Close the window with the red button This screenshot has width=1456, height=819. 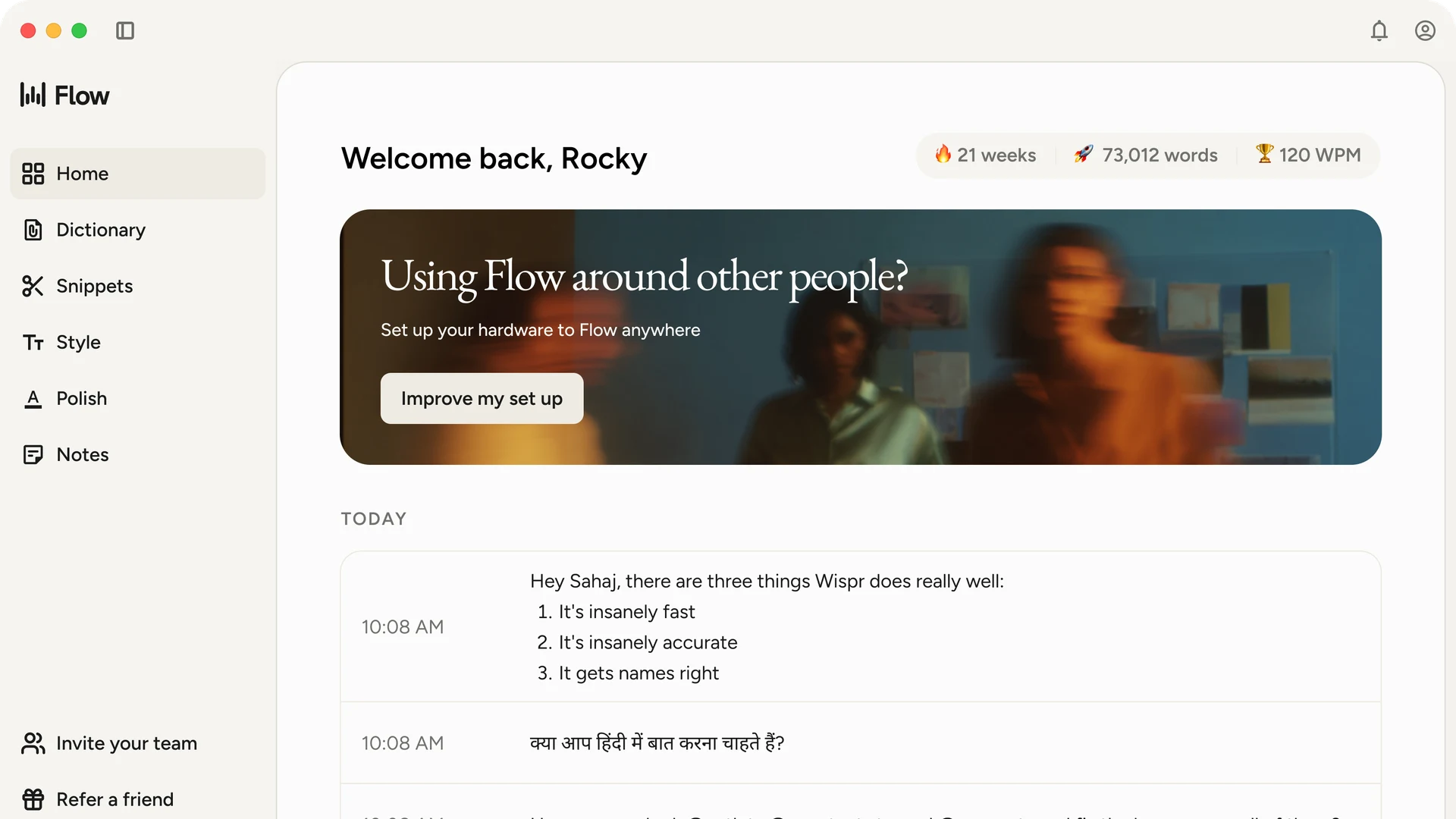coord(28,30)
